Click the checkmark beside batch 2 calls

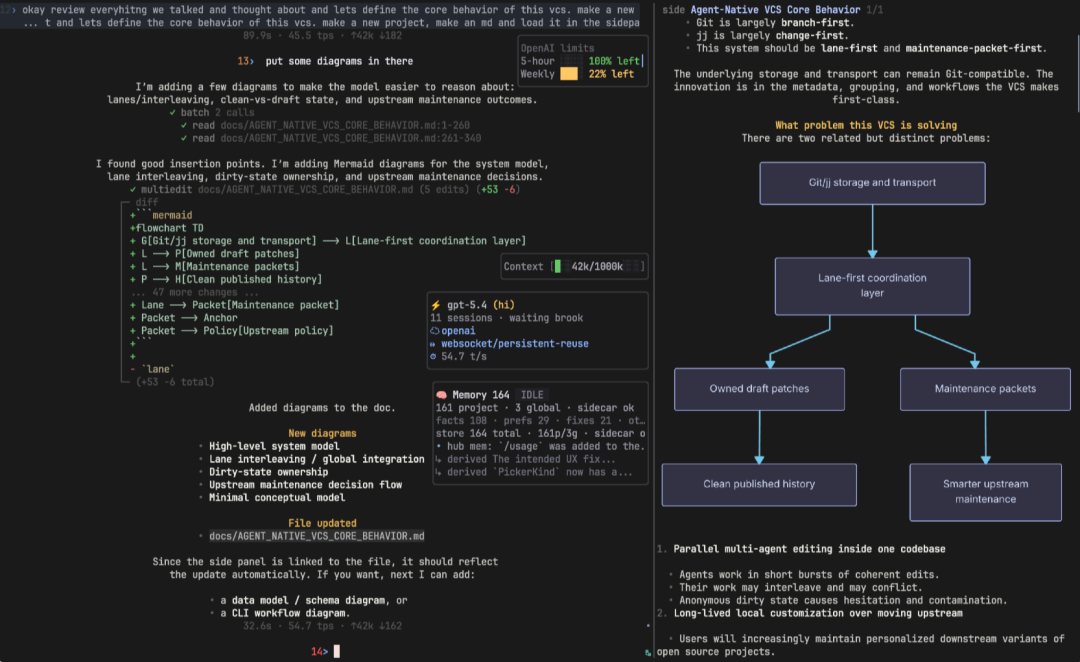[173, 112]
